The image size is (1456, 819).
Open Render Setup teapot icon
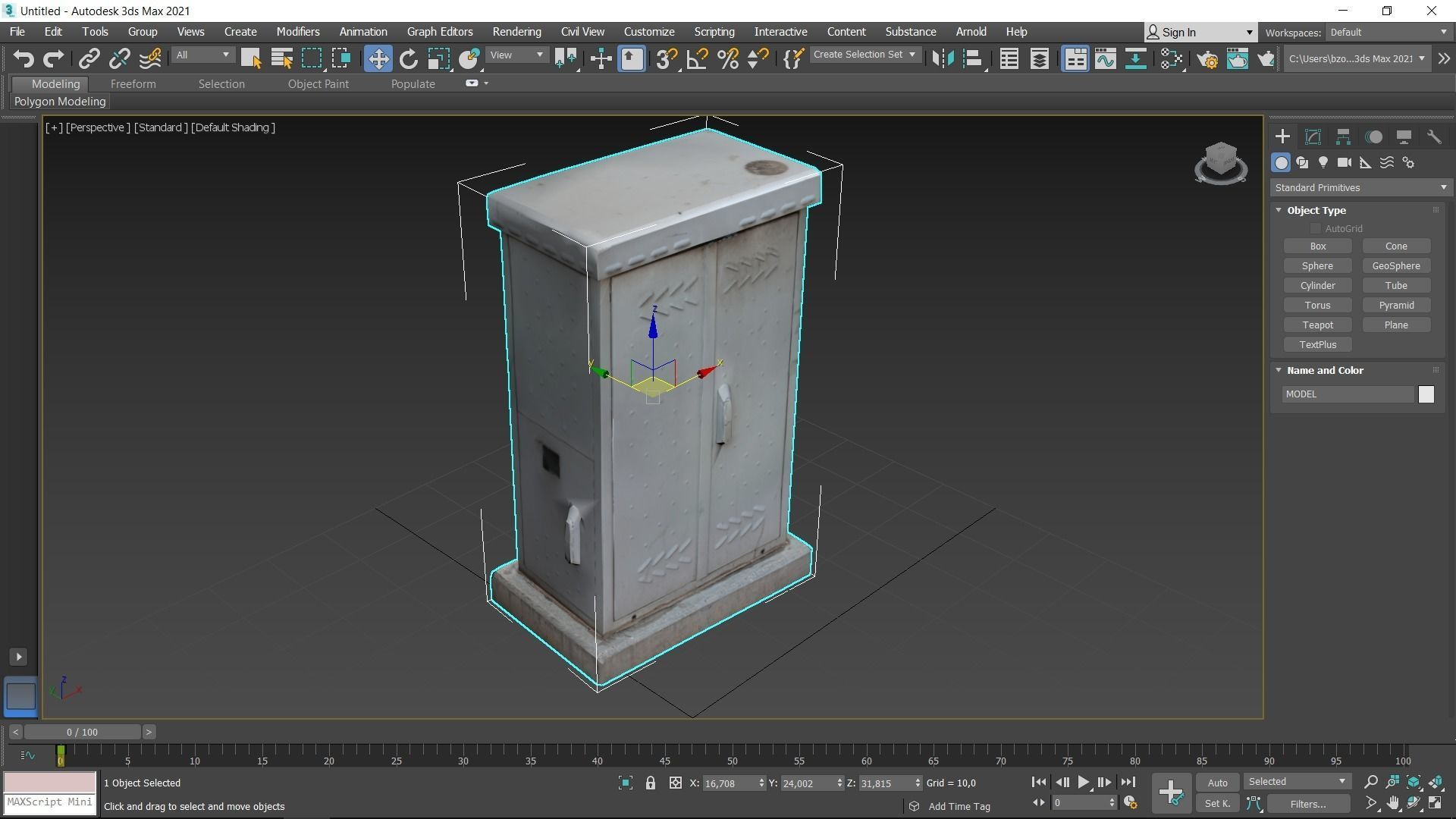(1208, 58)
